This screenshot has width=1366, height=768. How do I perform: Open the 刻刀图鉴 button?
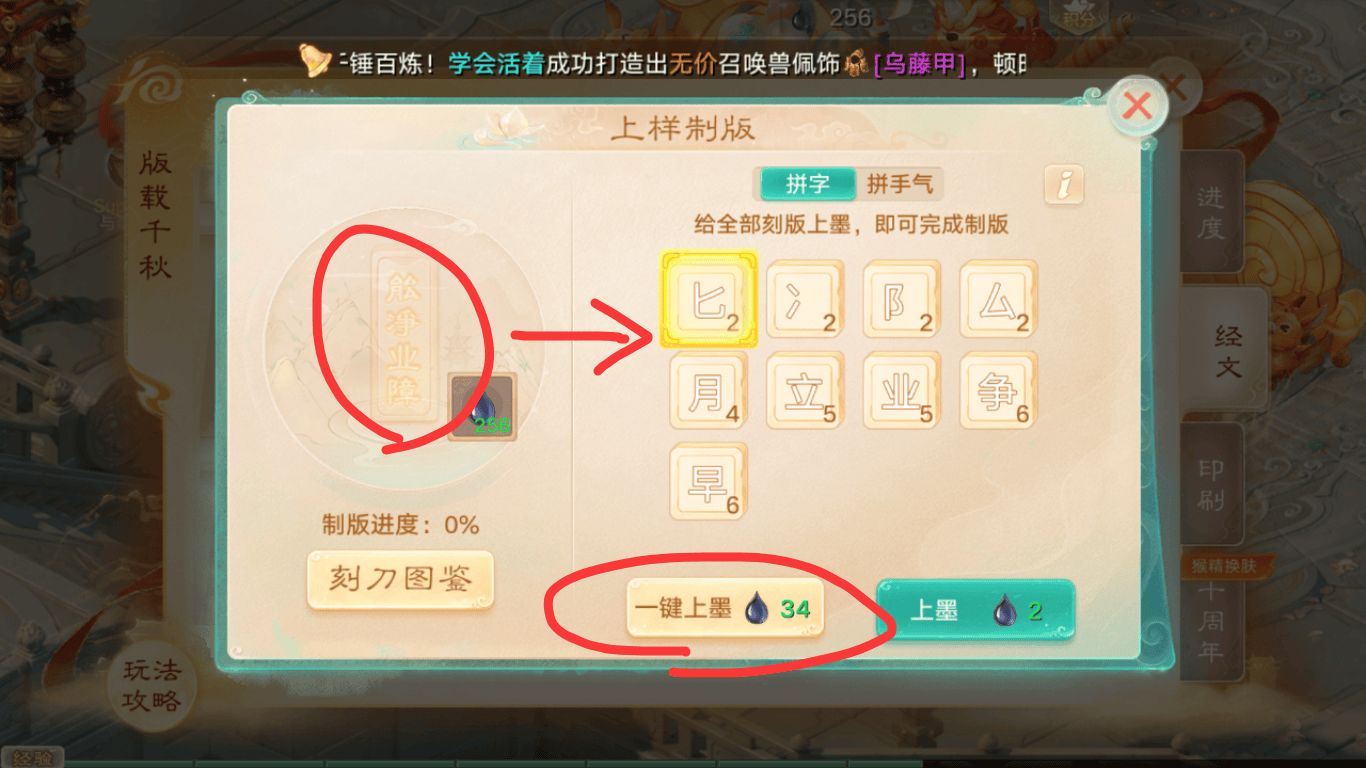point(400,579)
